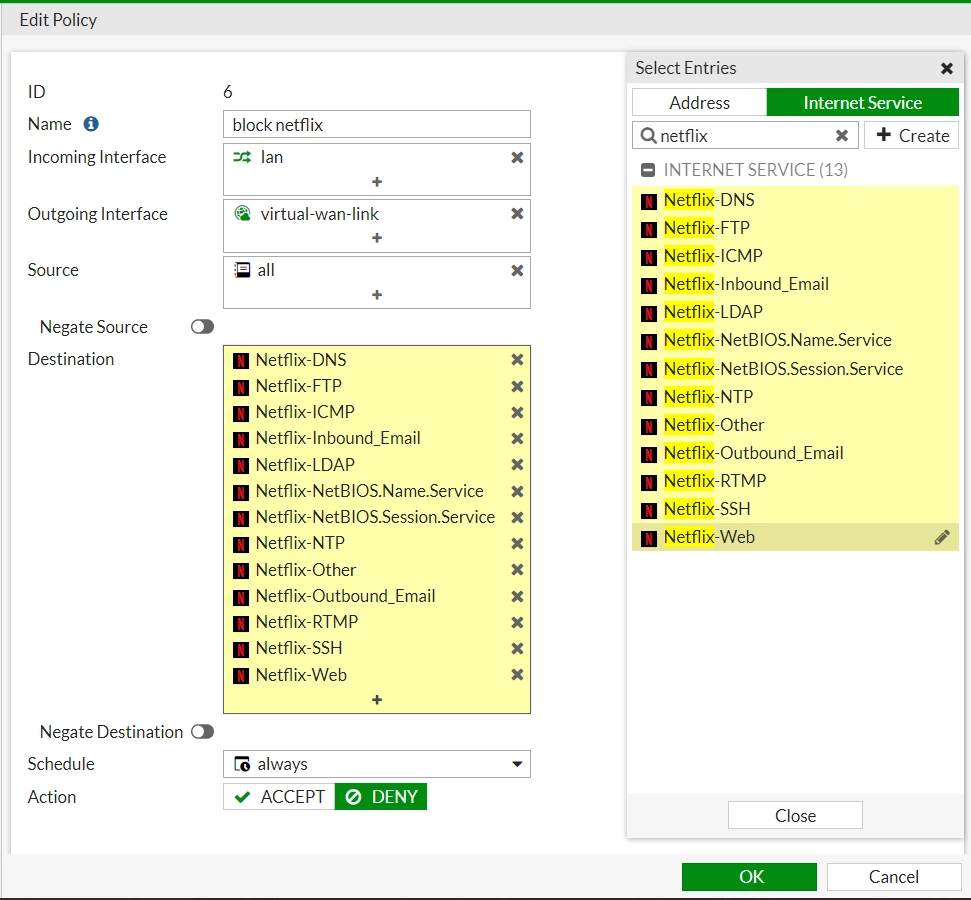The image size is (971, 900).
Task: Cancel the policy edit
Action: point(894,876)
